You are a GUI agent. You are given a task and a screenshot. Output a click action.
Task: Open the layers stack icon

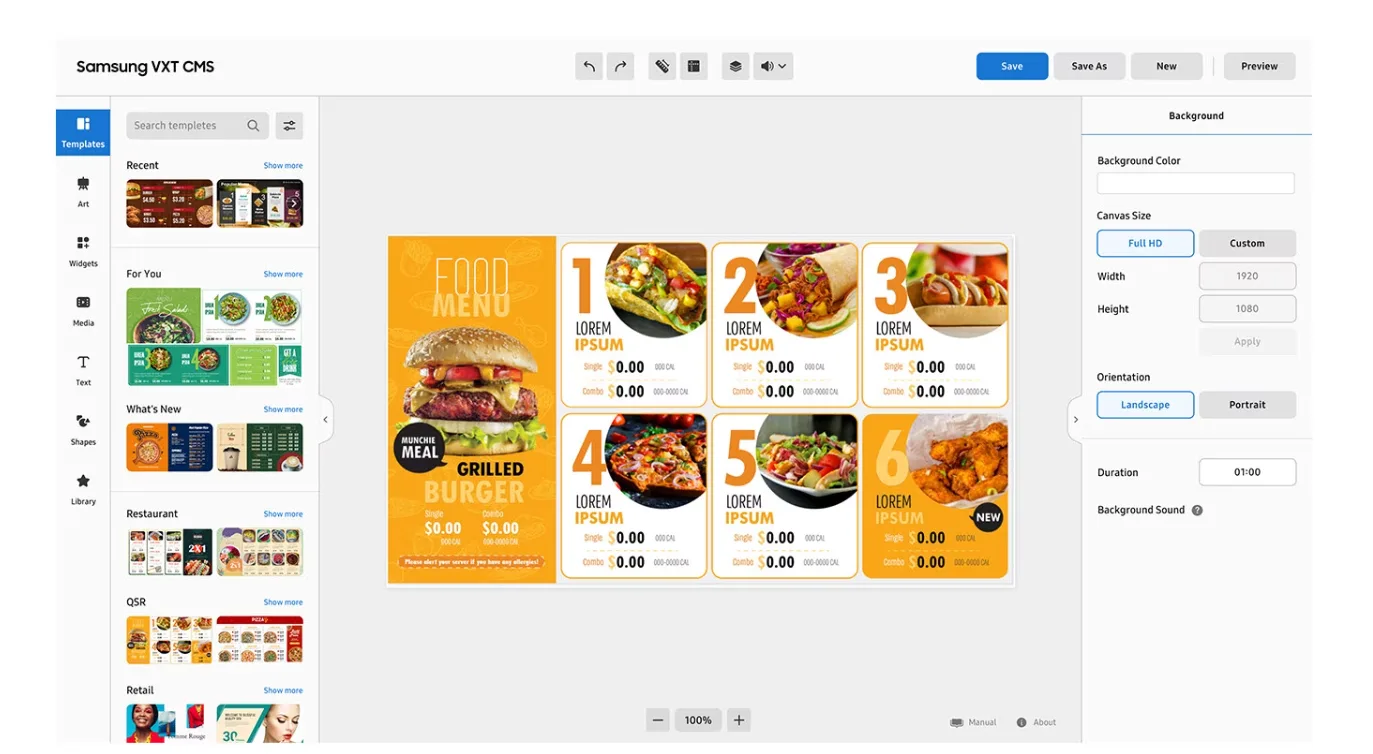coord(735,67)
